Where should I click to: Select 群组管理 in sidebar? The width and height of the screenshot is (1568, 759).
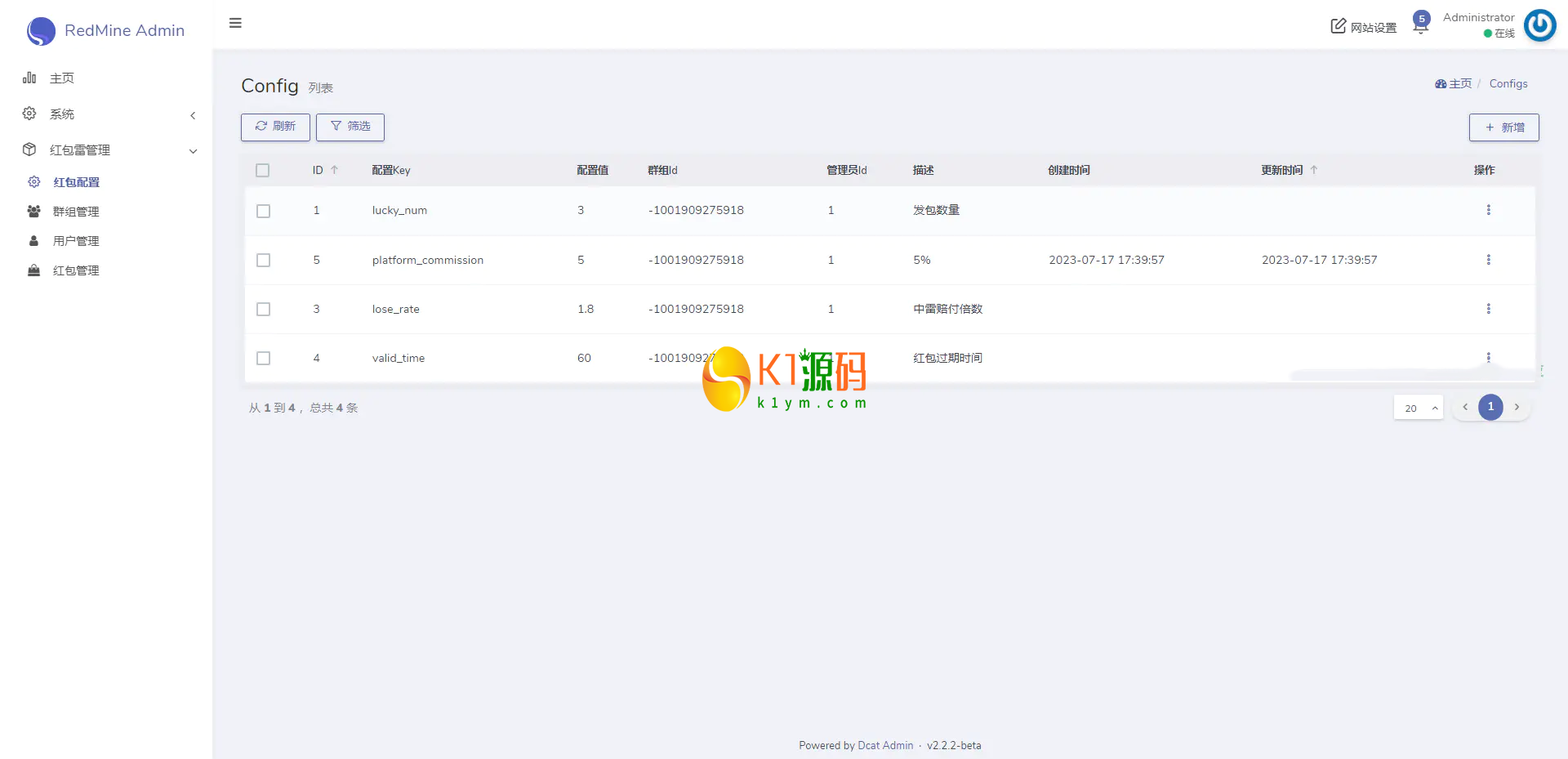click(x=76, y=212)
